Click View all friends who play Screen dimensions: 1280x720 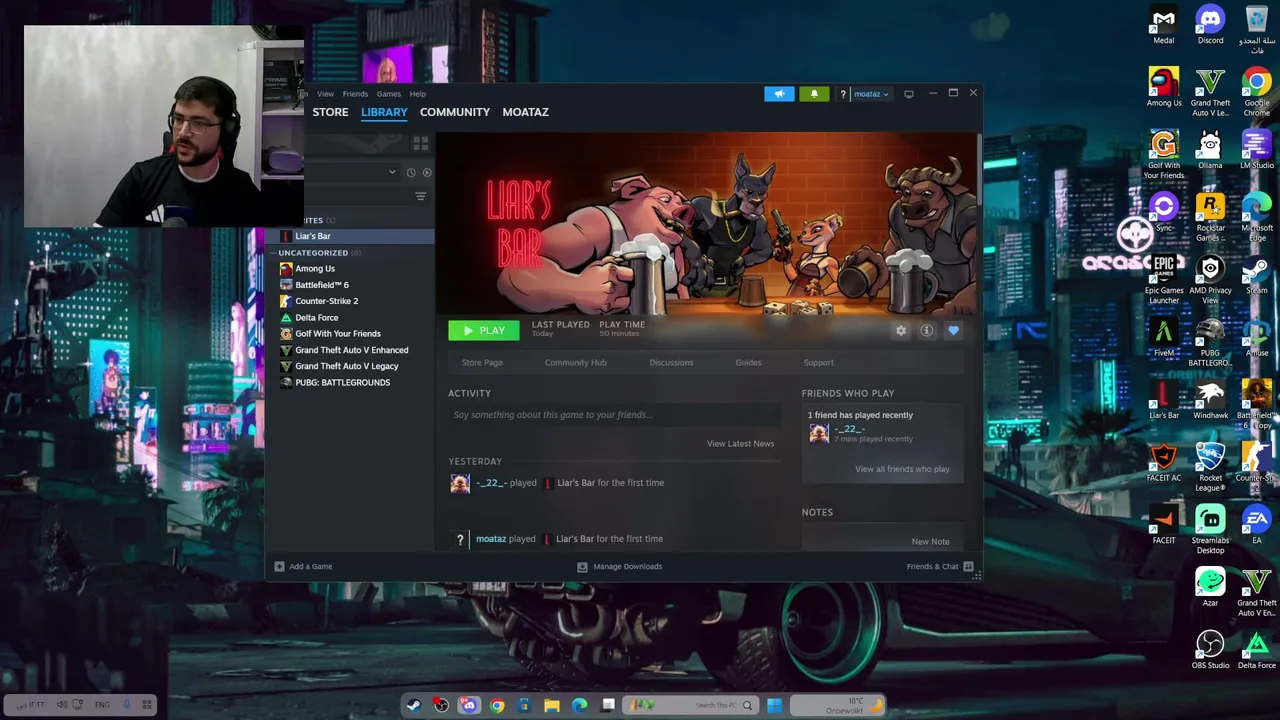point(902,469)
